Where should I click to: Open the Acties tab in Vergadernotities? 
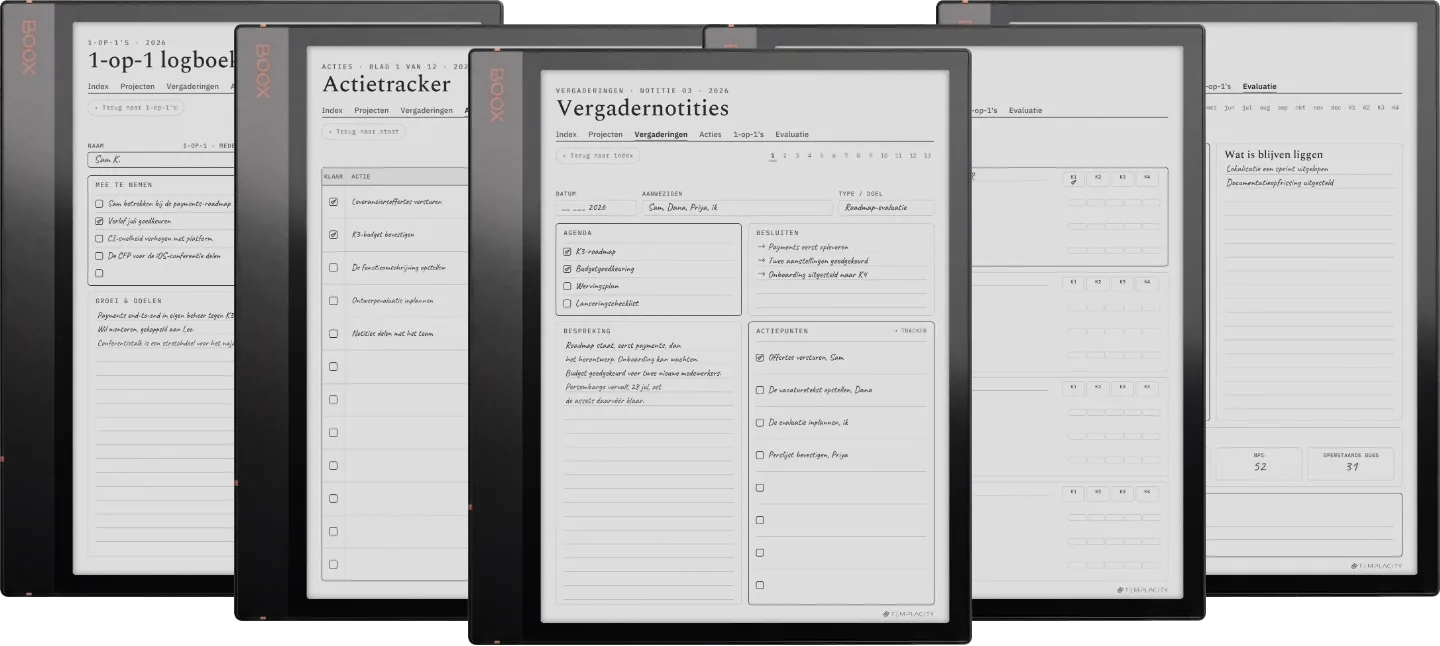(710, 134)
